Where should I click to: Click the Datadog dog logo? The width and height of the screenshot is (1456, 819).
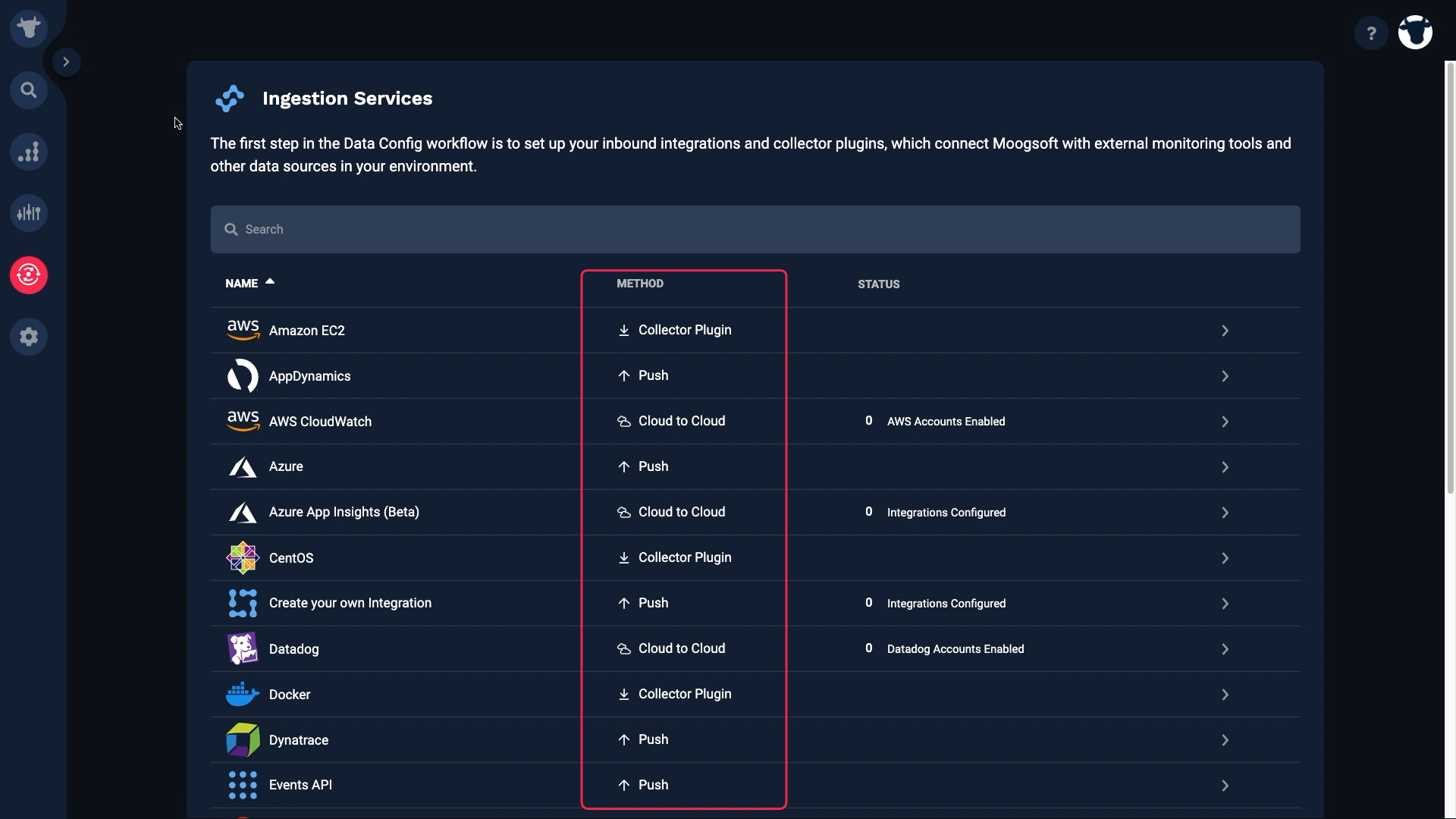[243, 648]
